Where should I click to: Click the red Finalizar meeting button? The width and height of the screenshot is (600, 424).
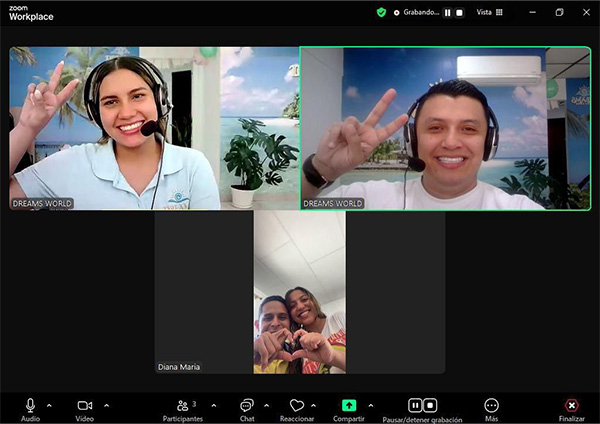point(572,405)
